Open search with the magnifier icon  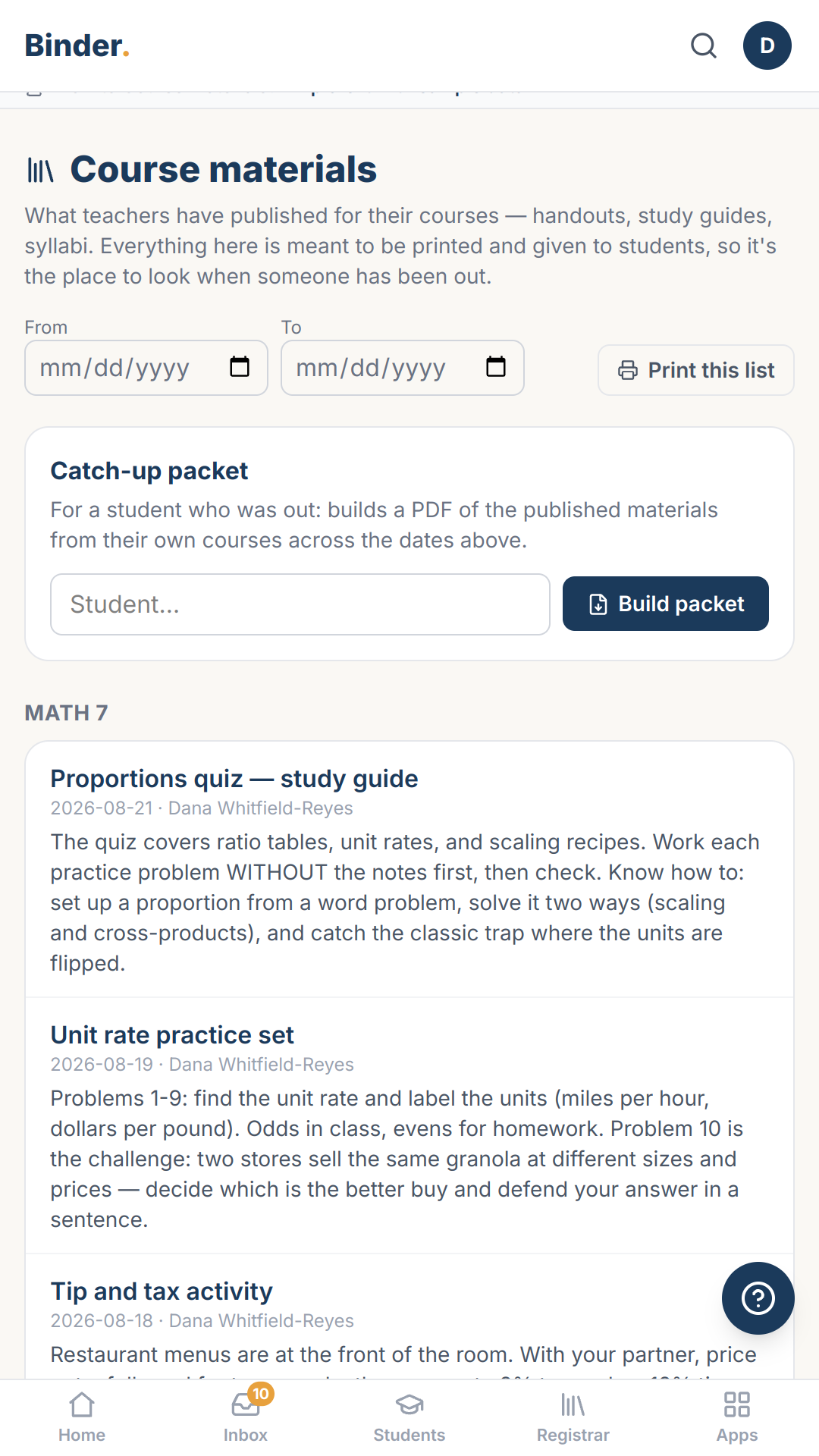tap(704, 45)
